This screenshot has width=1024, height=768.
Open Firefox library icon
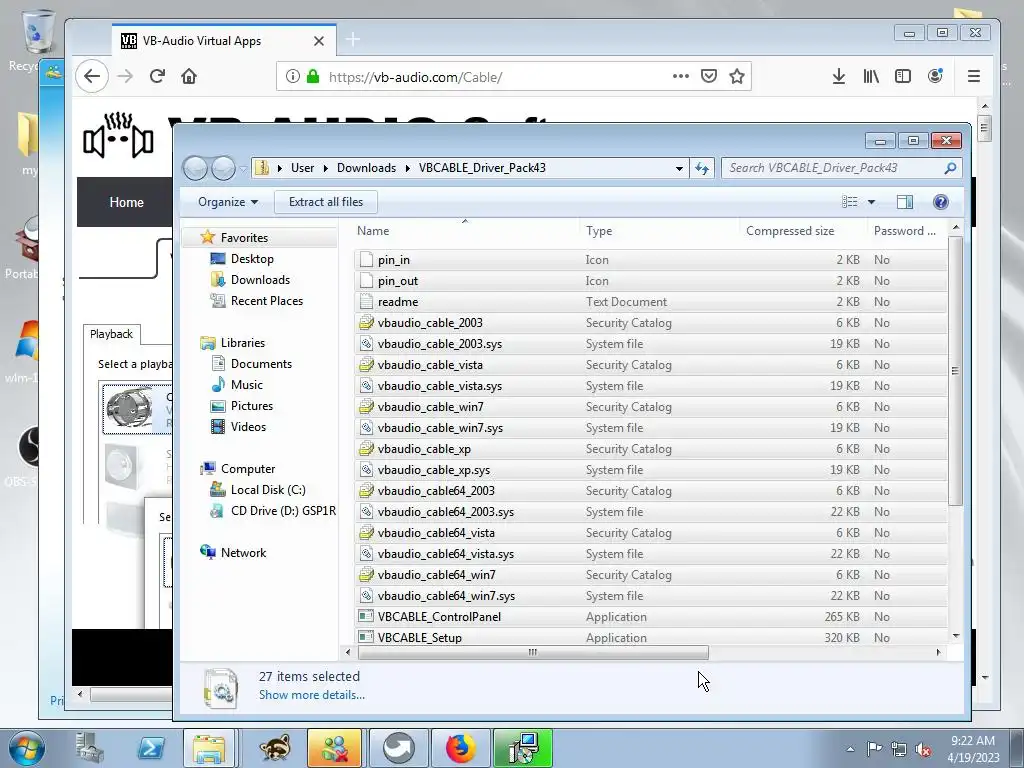click(871, 76)
